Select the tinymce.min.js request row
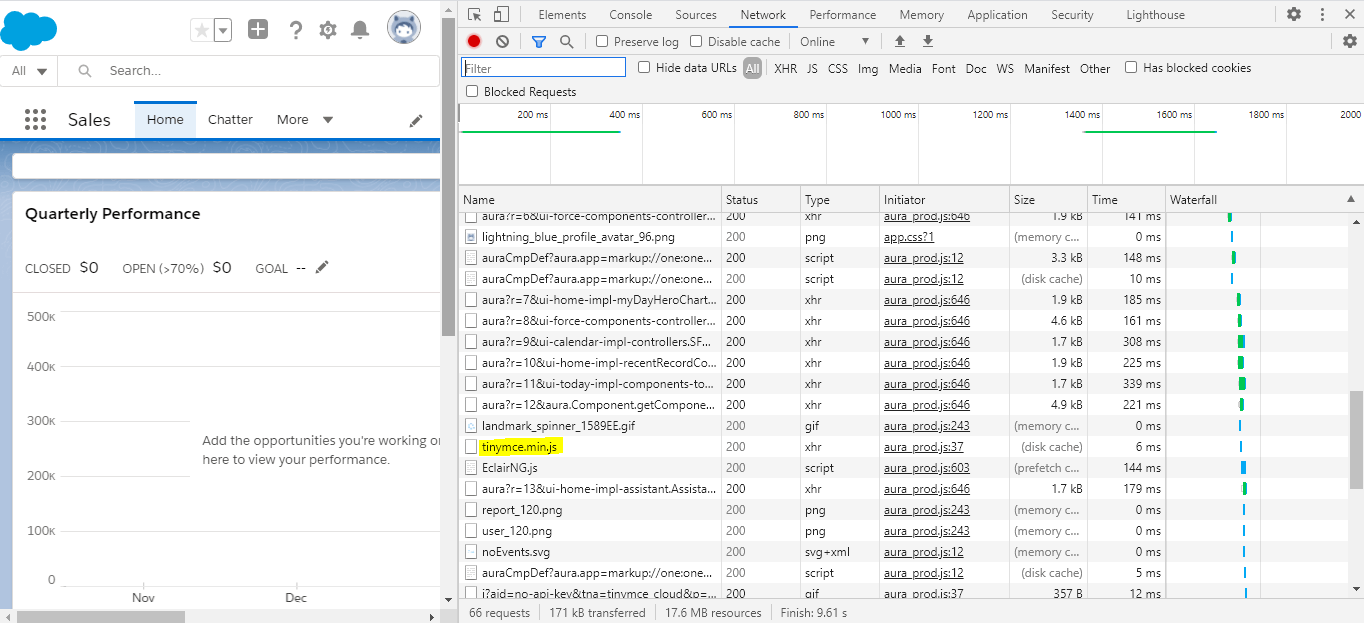 [903, 447]
